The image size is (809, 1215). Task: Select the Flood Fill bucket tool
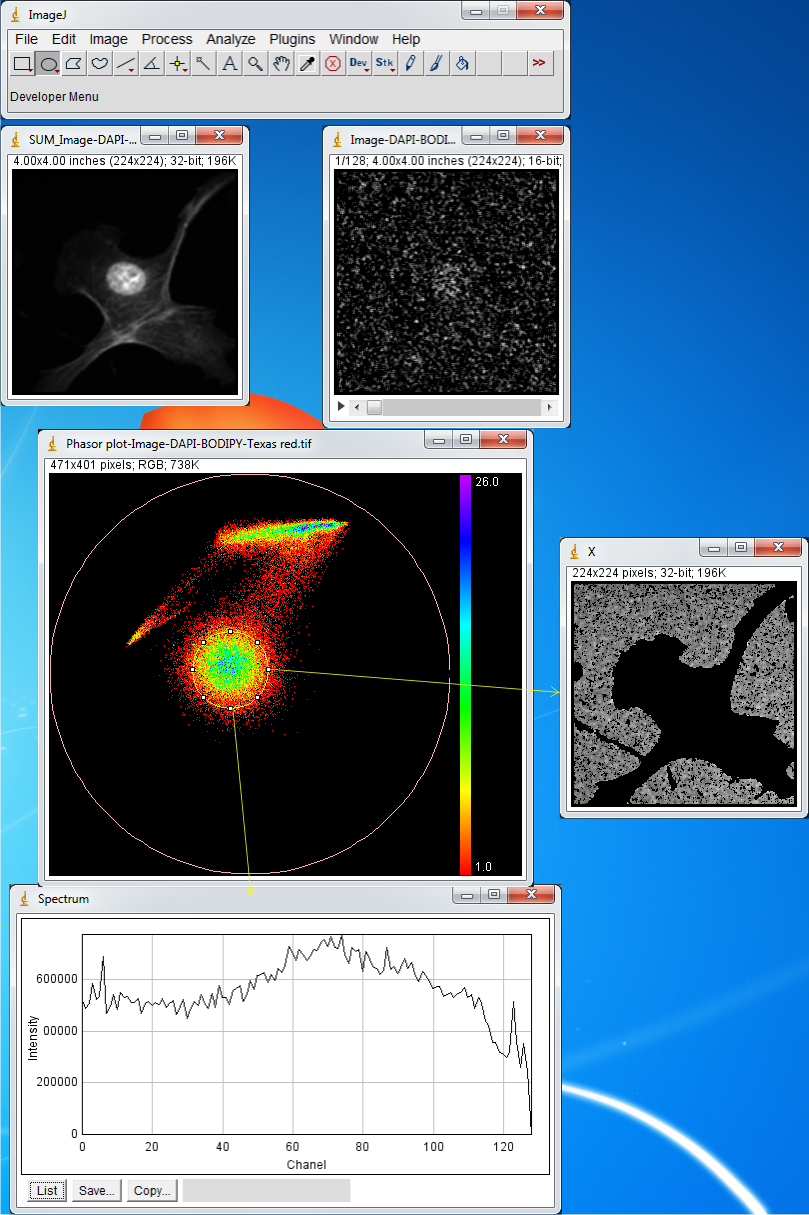463,64
